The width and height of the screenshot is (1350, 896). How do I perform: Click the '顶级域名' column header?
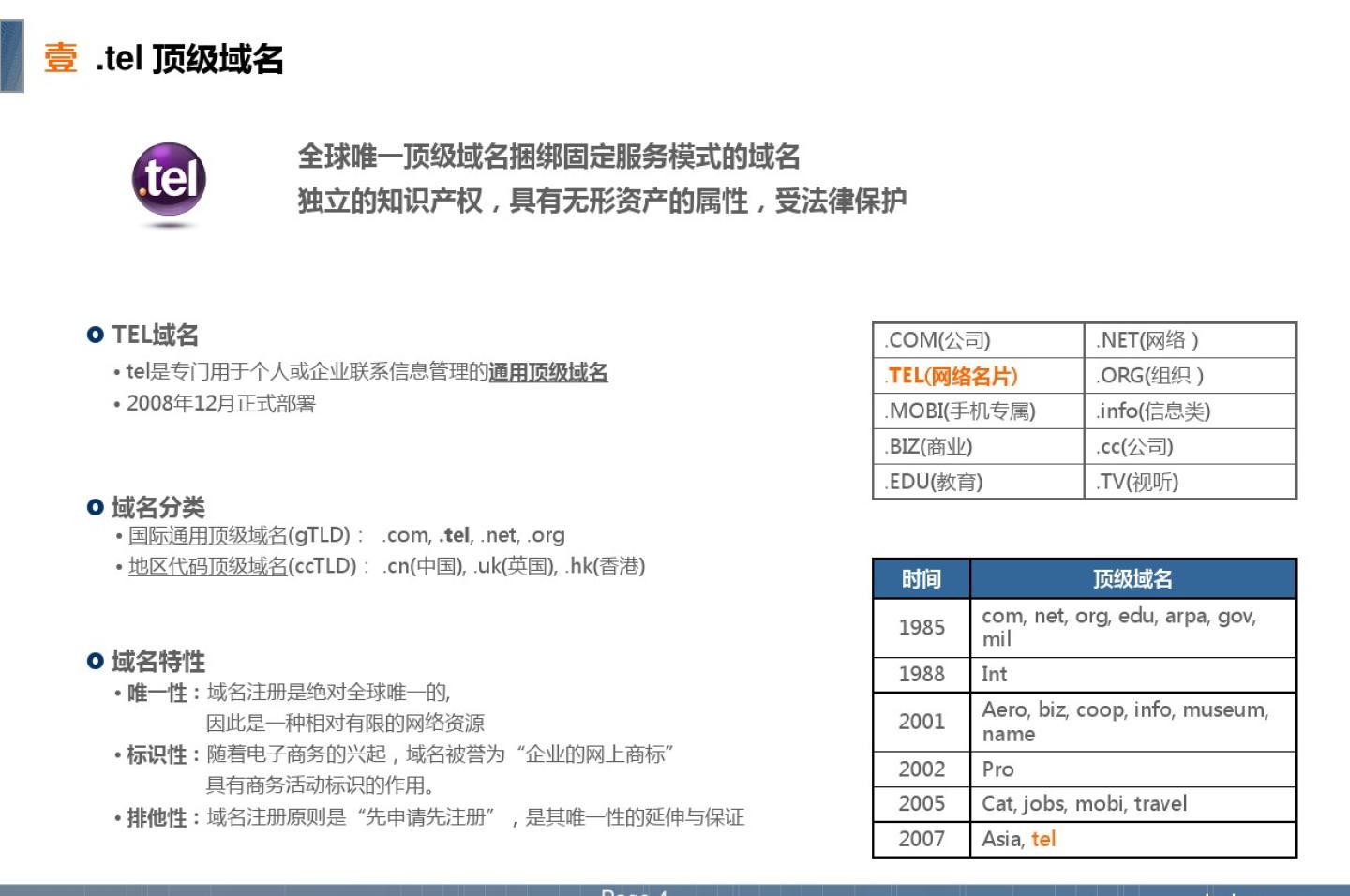click(1133, 579)
